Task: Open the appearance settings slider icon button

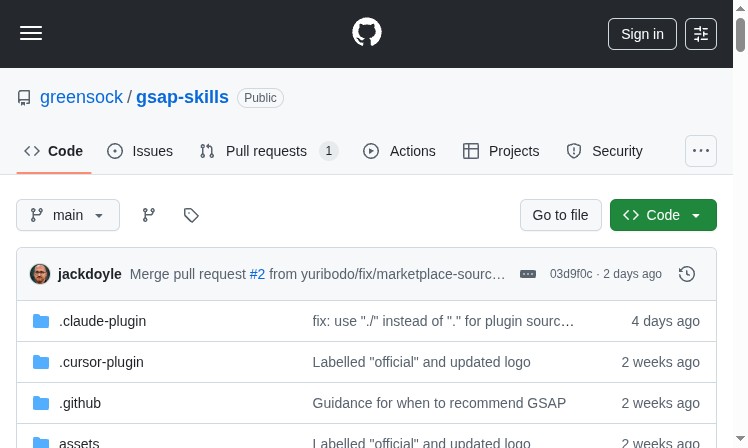Action: (701, 34)
